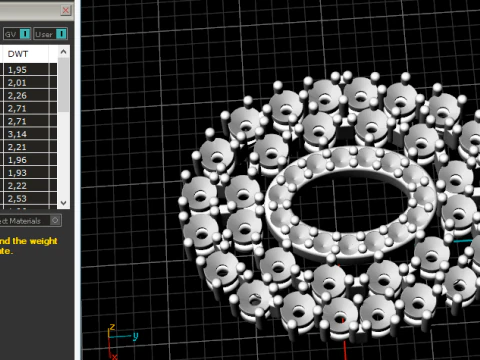
Task: Select the 2,21 DWT cell
Action: [26, 147]
